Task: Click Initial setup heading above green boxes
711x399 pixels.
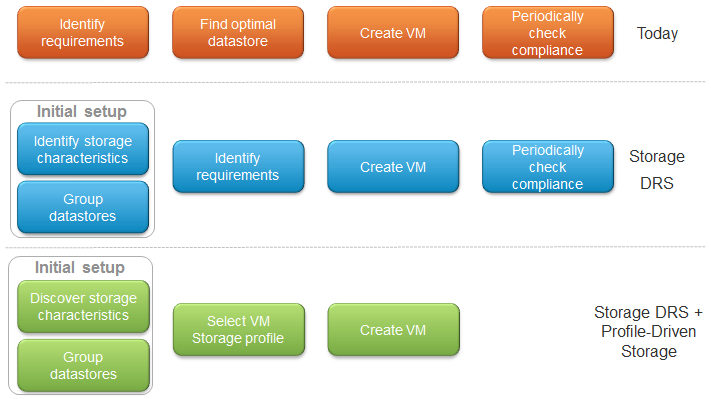Action: tap(80, 267)
